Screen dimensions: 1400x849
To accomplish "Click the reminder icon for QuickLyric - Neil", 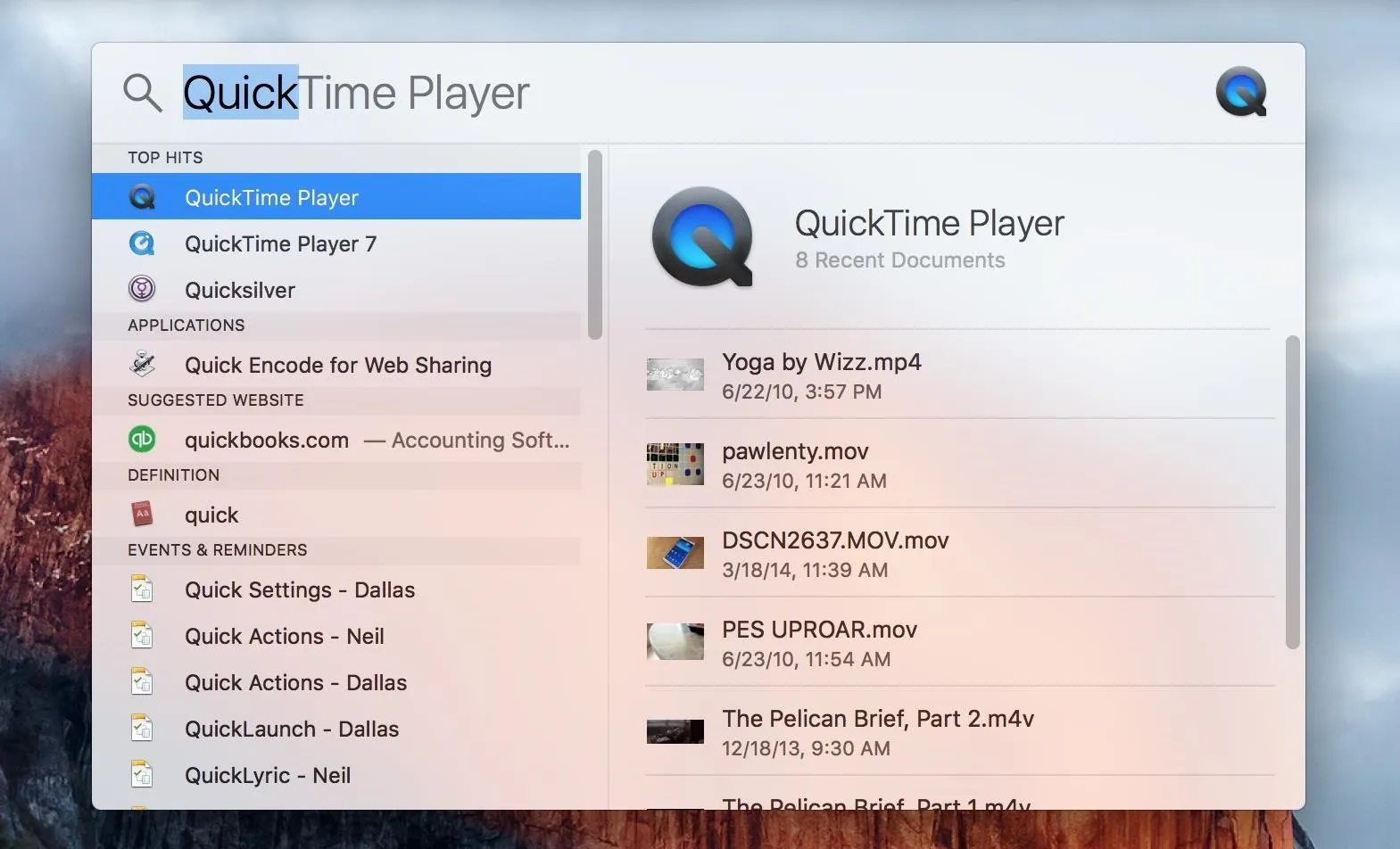I will (142, 775).
